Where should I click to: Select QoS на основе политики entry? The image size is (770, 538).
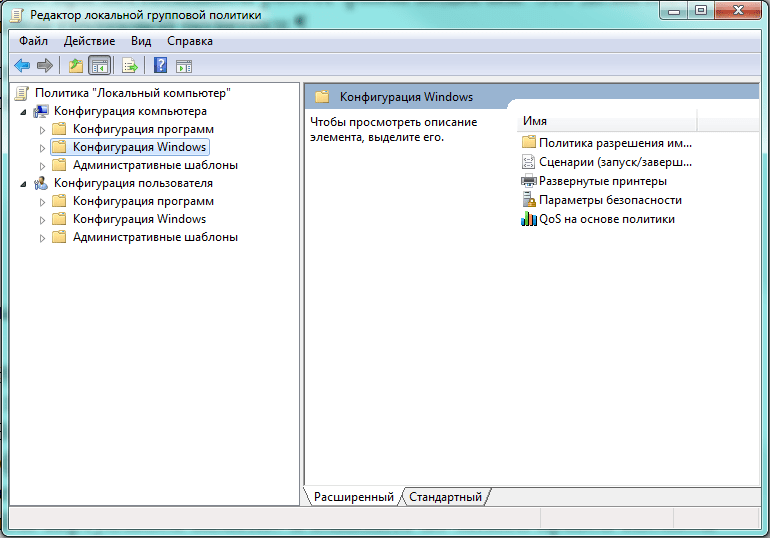[x=607, y=219]
